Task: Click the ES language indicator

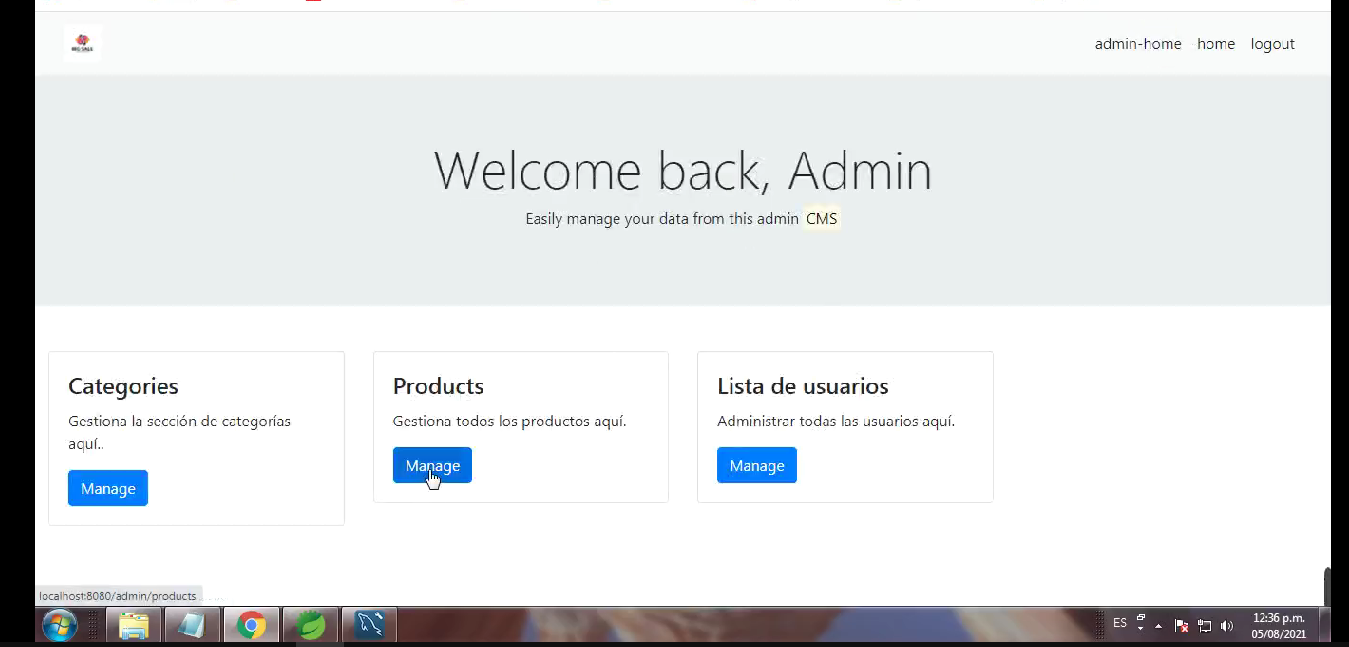Action: (1120, 623)
